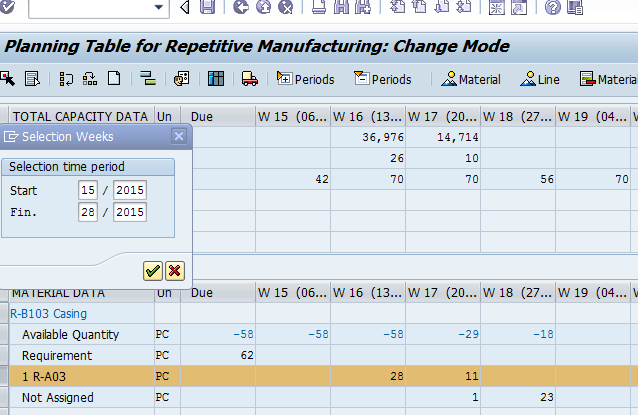Screen dimensions: 638x415
Task: Click the Requirement row label
Action: [x=57, y=356]
